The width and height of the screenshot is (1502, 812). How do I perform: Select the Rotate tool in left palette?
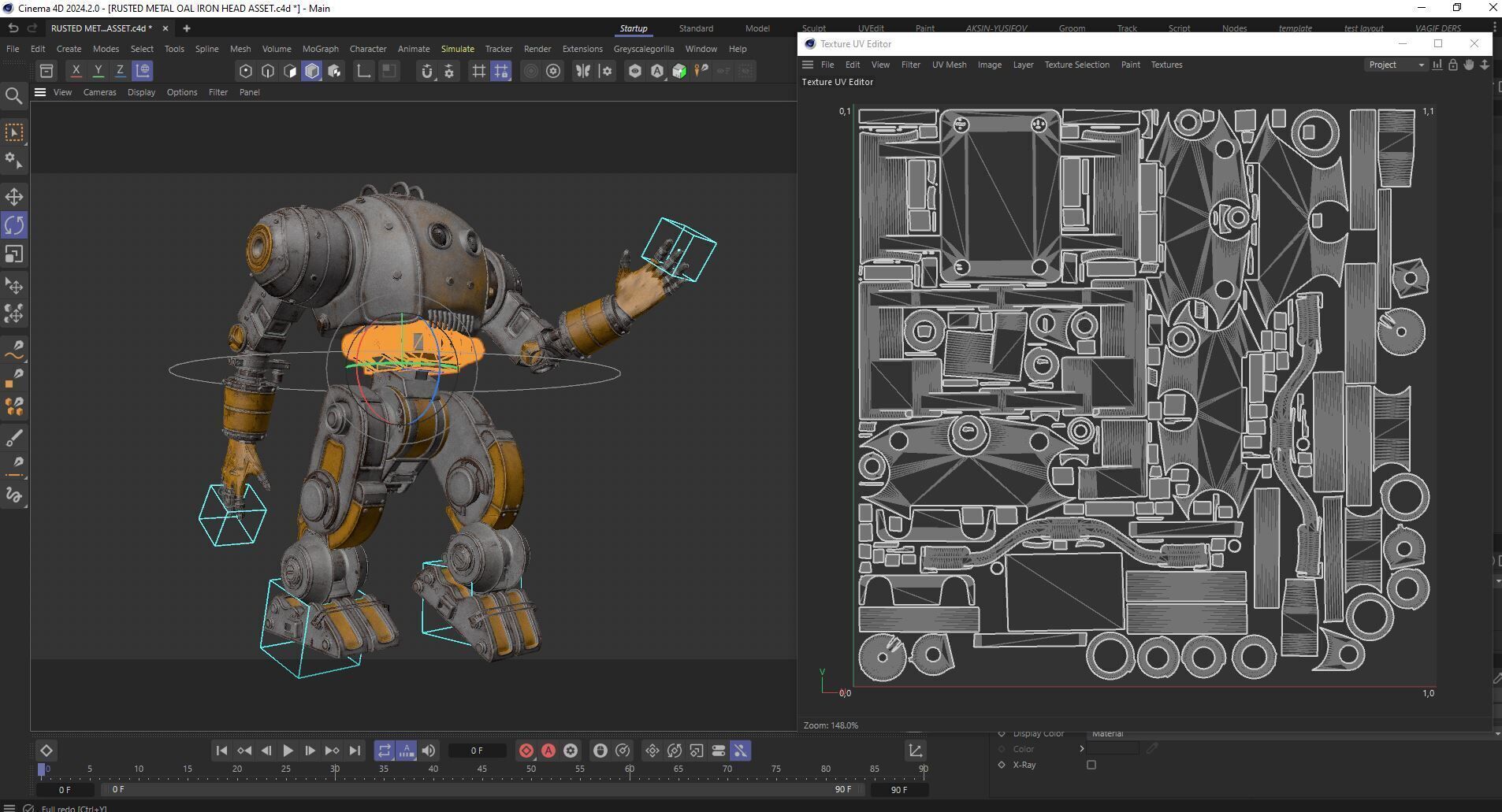(x=14, y=225)
